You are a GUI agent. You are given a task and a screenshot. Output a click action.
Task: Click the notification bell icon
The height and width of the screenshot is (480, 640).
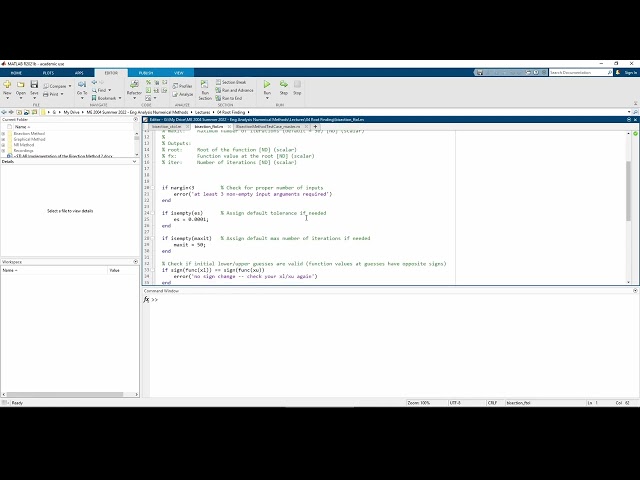coord(618,73)
